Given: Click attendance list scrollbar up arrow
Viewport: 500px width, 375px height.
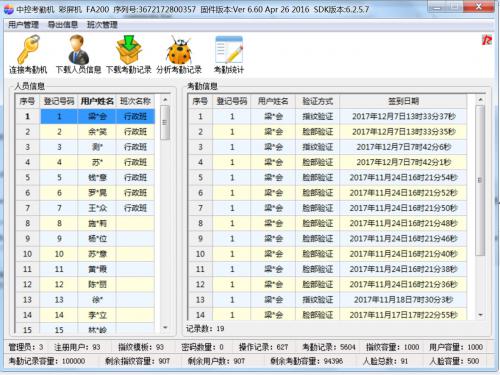Looking at the screenshot, I should pyautogui.click(x=480, y=100).
